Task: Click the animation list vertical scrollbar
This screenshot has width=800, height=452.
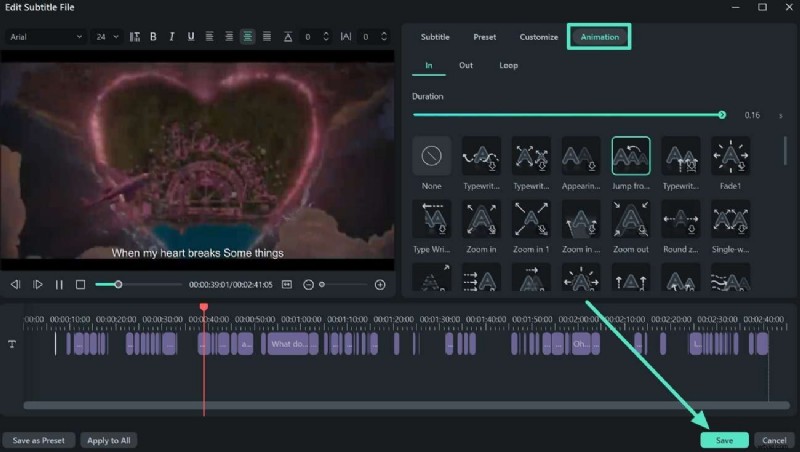Action: pos(785,151)
